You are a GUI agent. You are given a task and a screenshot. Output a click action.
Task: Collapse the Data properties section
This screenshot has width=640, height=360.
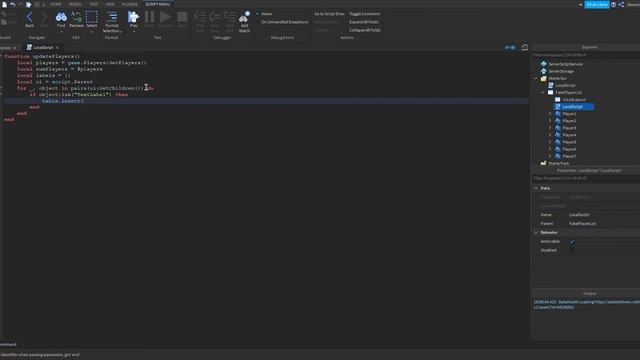[536, 188]
